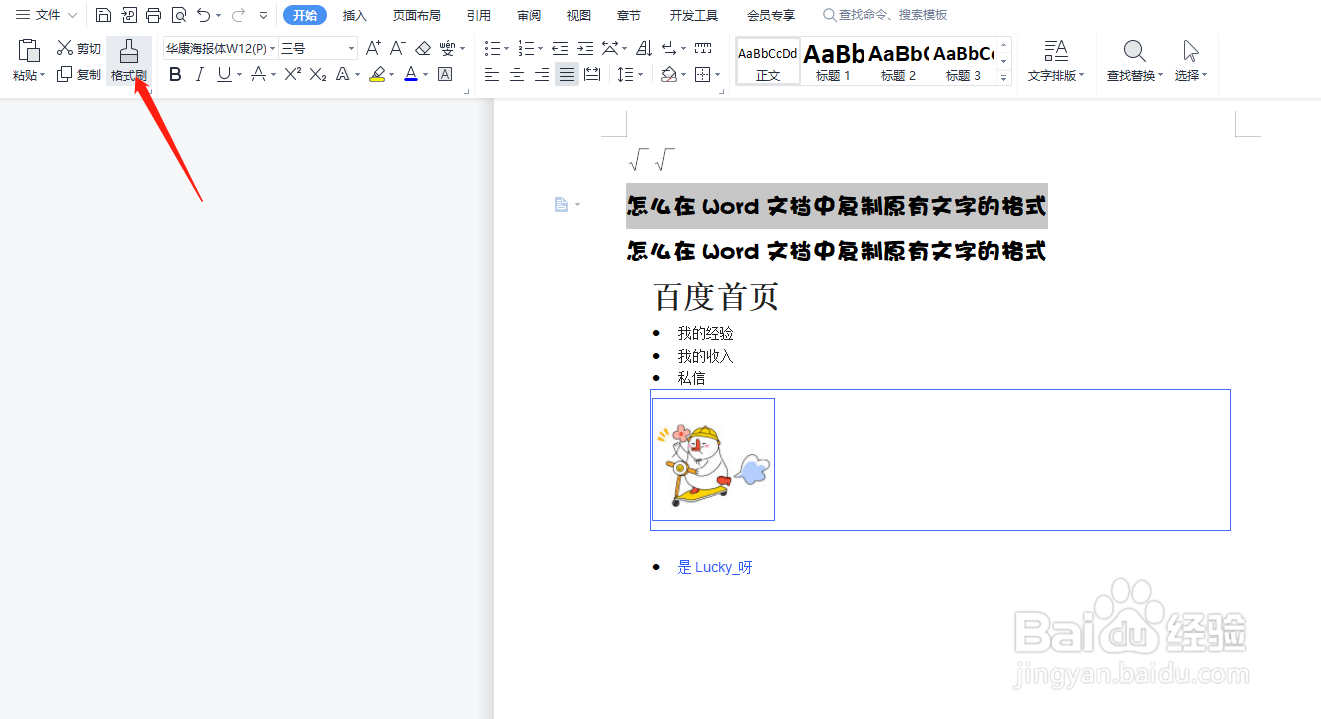Decrease the paragraph indent

pos(560,48)
